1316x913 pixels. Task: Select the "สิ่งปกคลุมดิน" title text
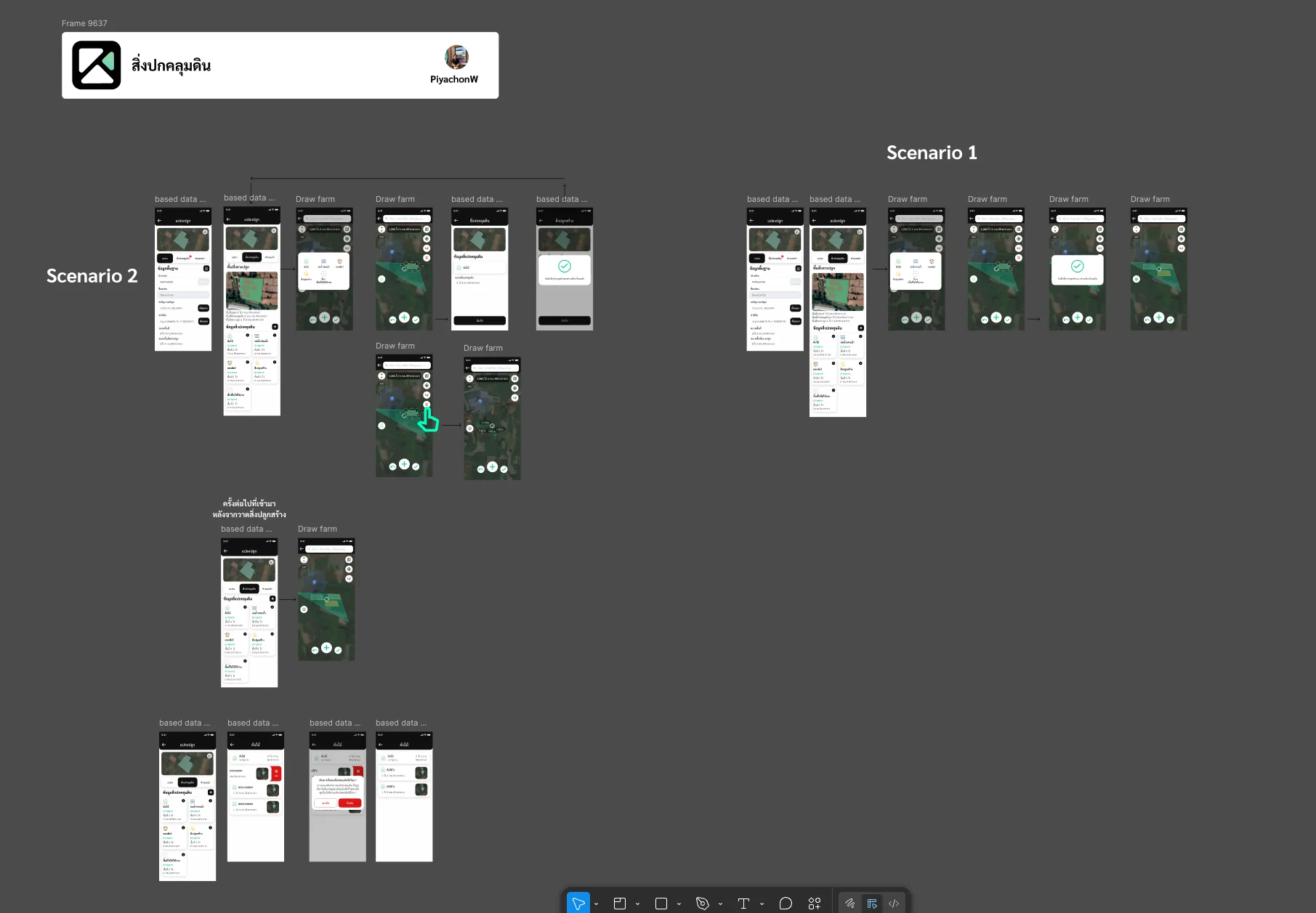(171, 65)
